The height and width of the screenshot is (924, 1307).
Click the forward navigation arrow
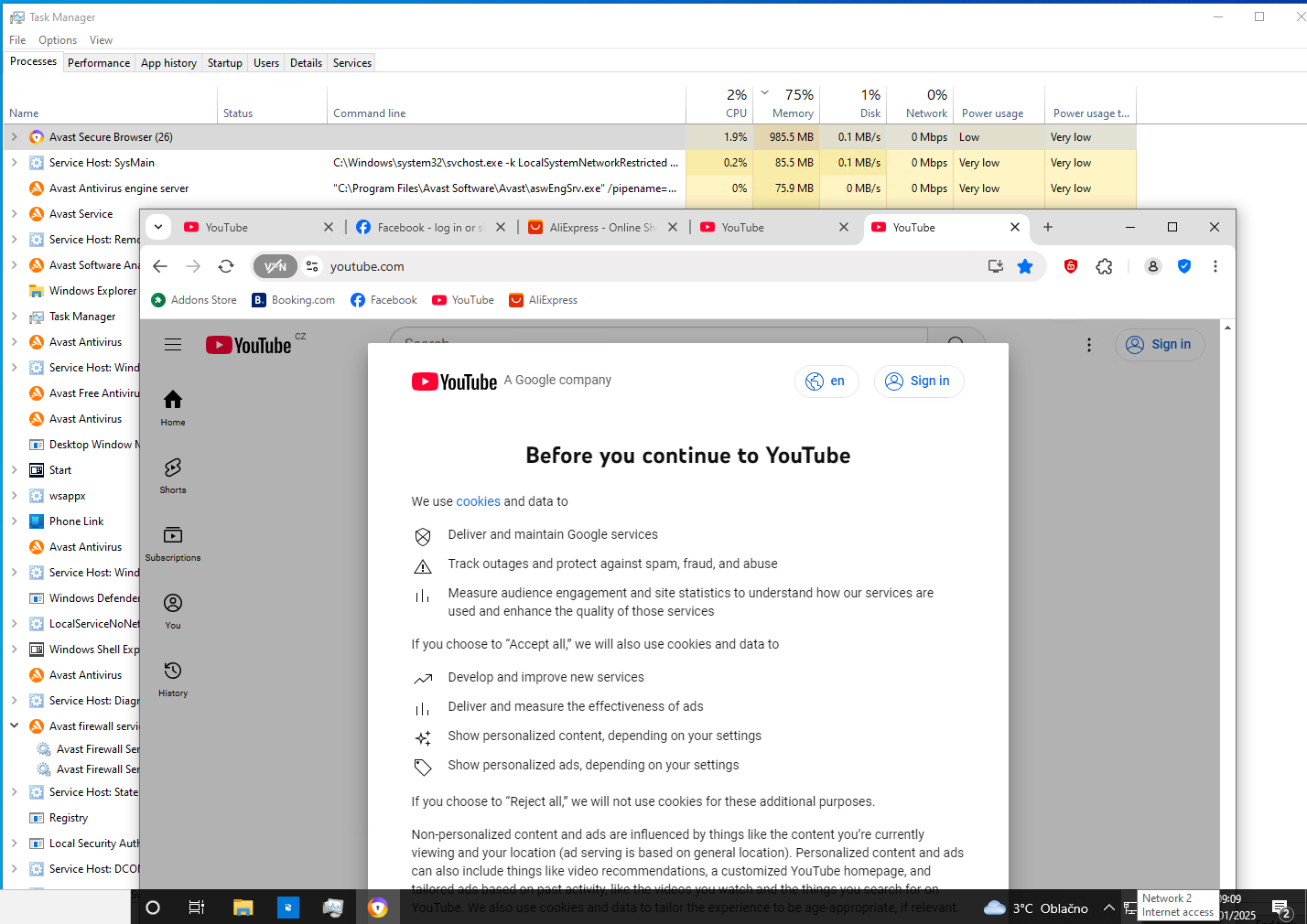click(193, 266)
